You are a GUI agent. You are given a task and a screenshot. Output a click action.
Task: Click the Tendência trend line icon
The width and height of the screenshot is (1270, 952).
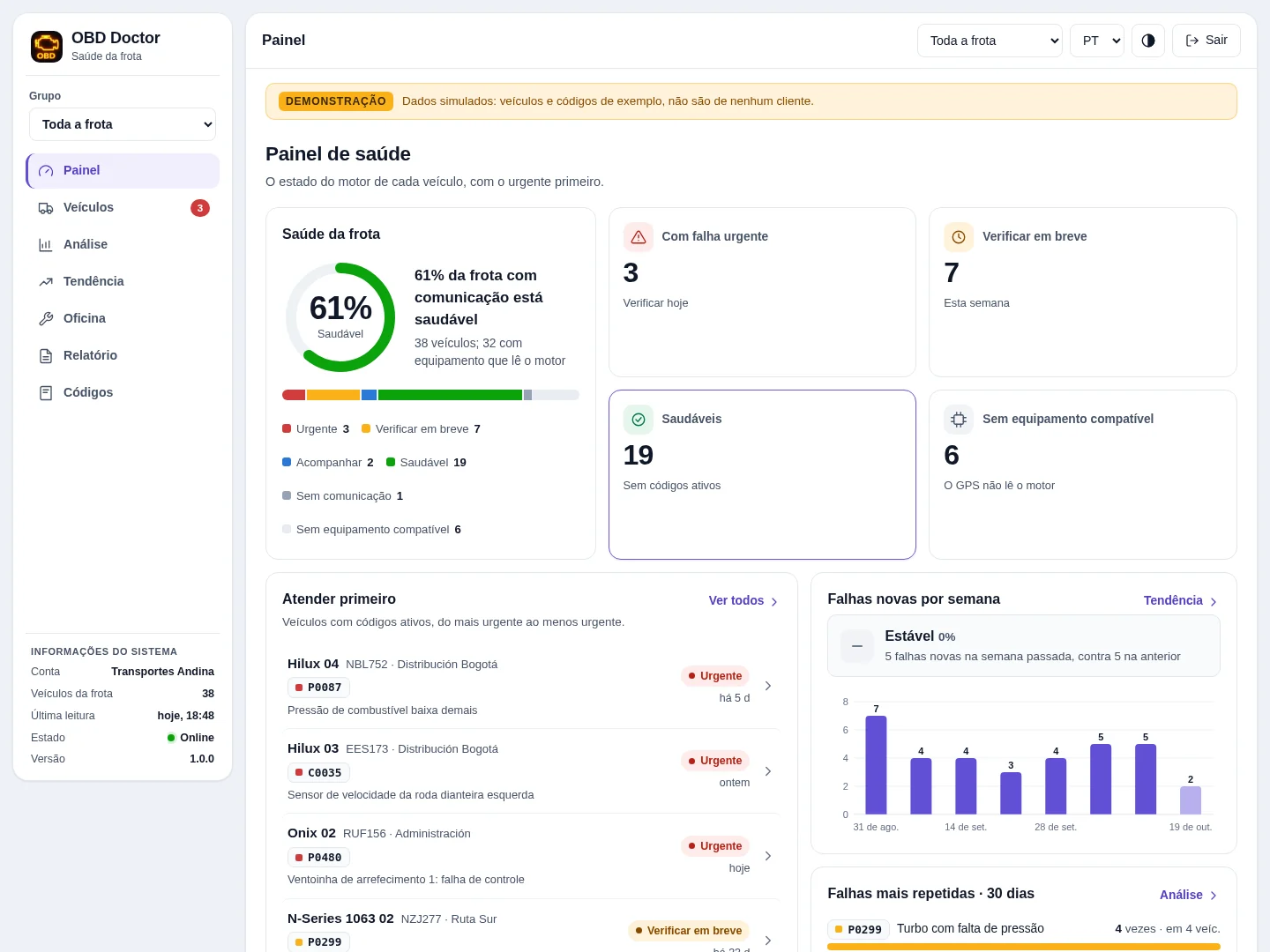(x=46, y=282)
